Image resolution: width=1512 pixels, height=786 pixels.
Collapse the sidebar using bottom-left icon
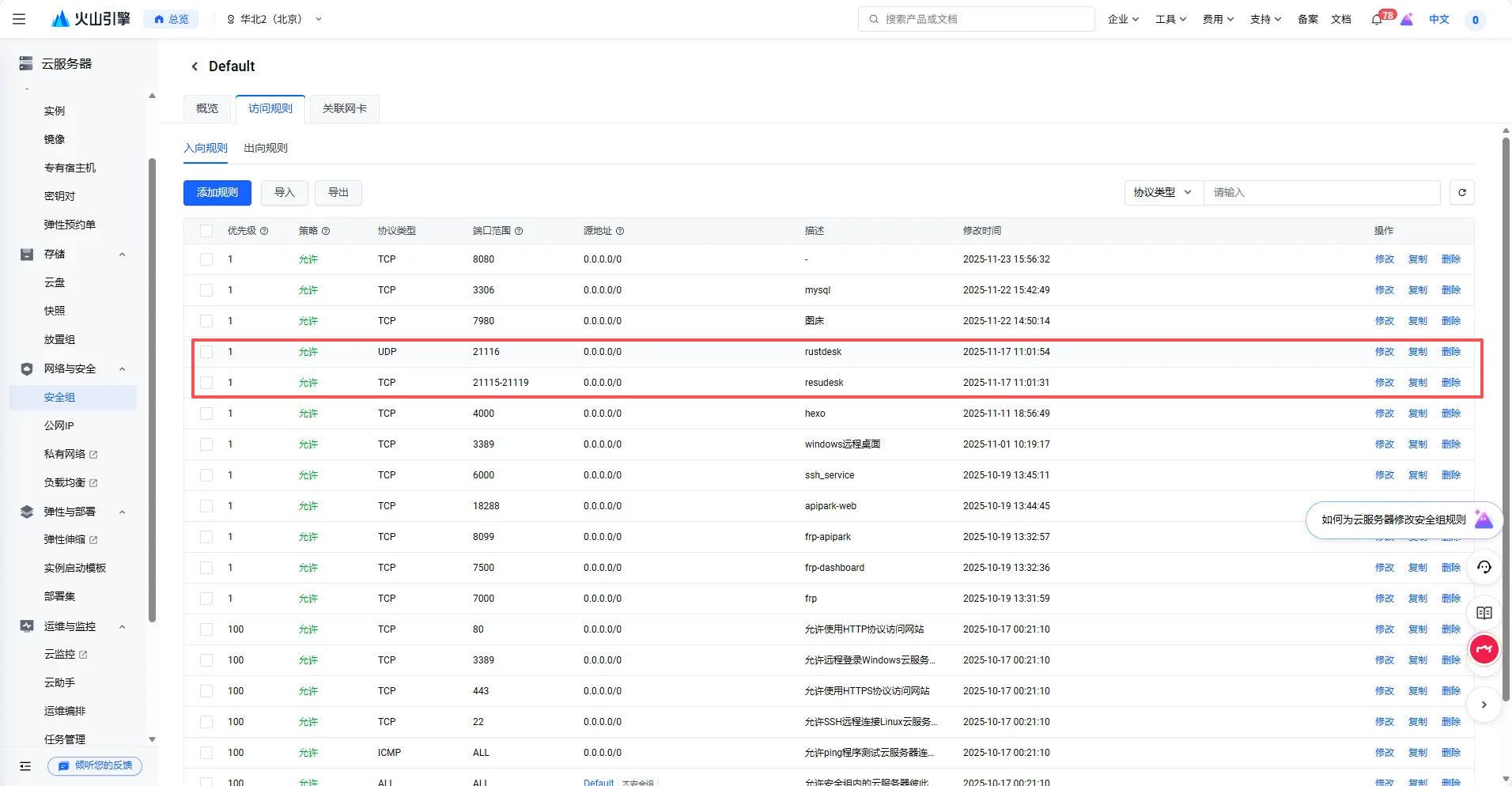pyautogui.click(x=25, y=765)
